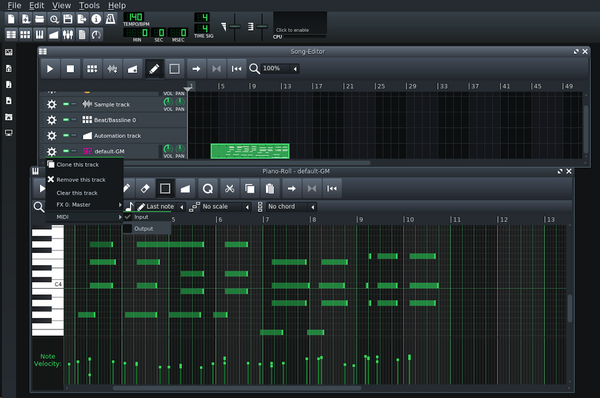
Task: Toggle loop points in Song-Editor
Action: (217, 69)
